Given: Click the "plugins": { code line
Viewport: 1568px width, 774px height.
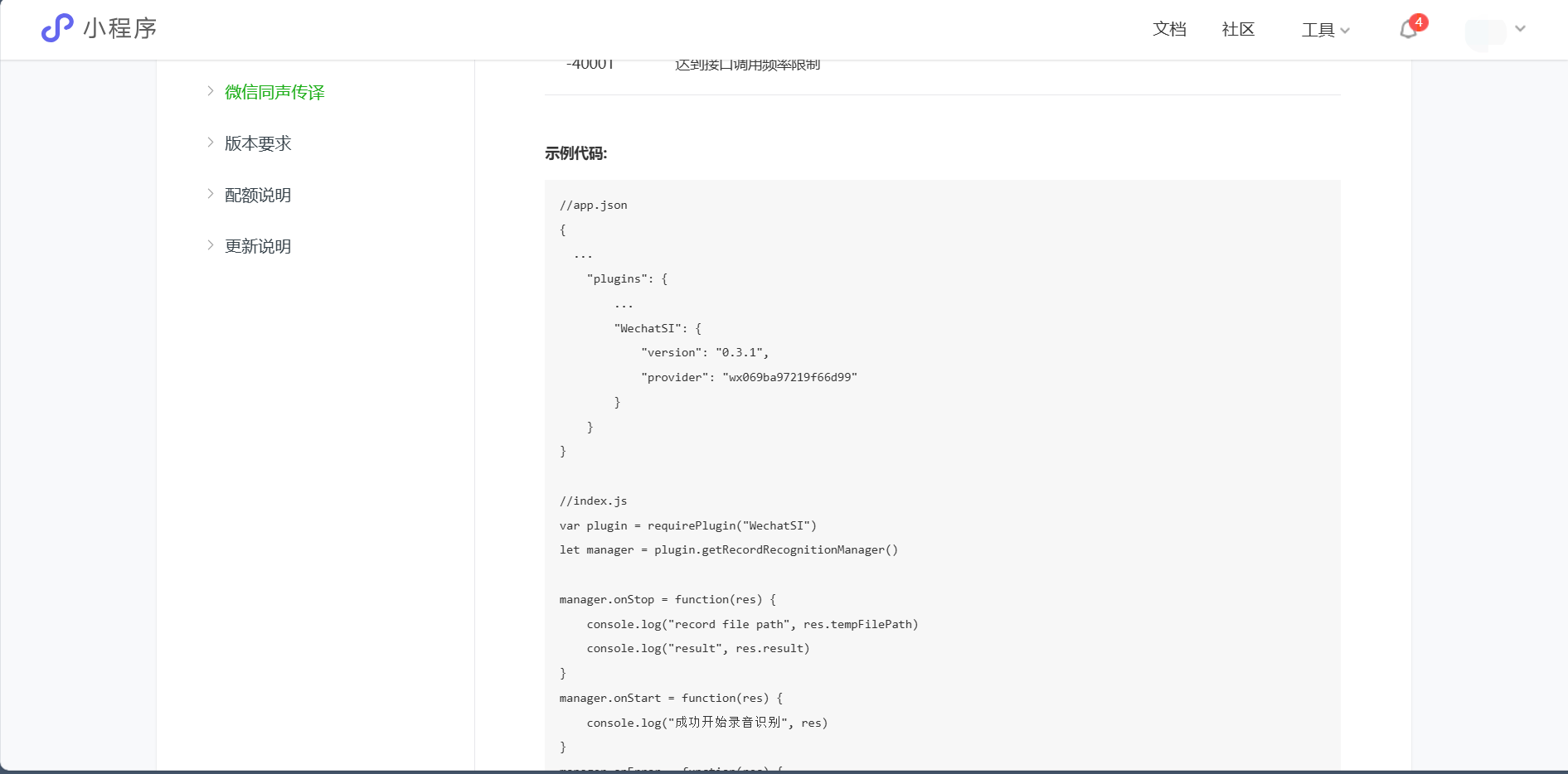Looking at the screenshot, I should [627, 278].
